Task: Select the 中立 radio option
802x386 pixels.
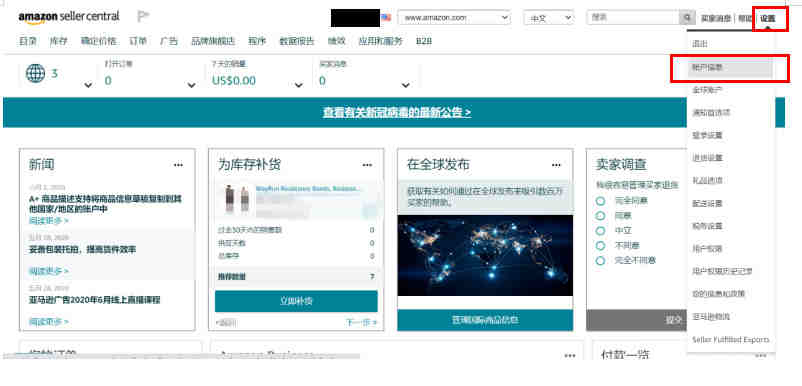Action: coord(600,231)
